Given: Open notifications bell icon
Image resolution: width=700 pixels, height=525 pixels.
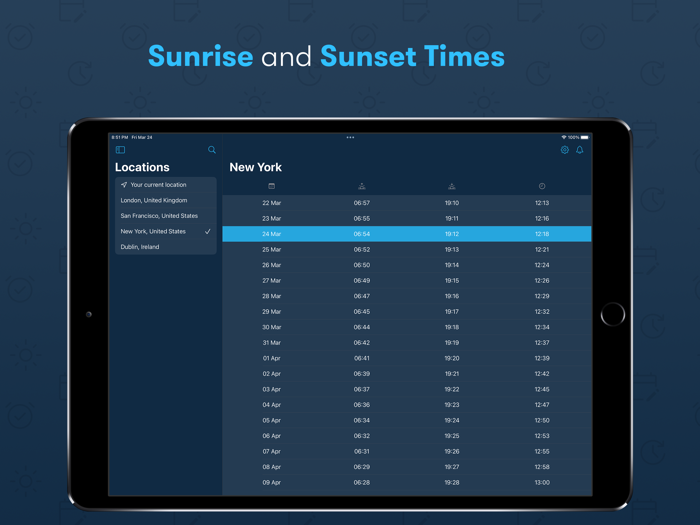Looking at the screenshot, I should click(579, 150).
